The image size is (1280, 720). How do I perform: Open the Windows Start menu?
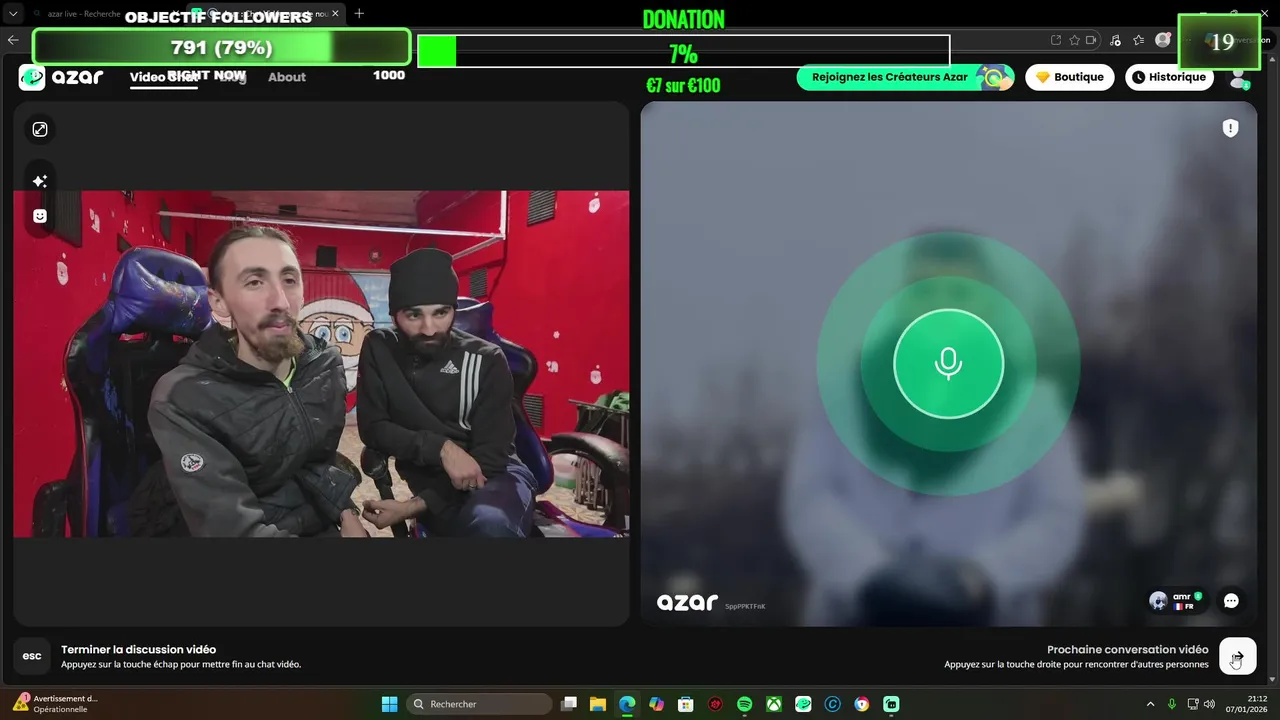389,704
